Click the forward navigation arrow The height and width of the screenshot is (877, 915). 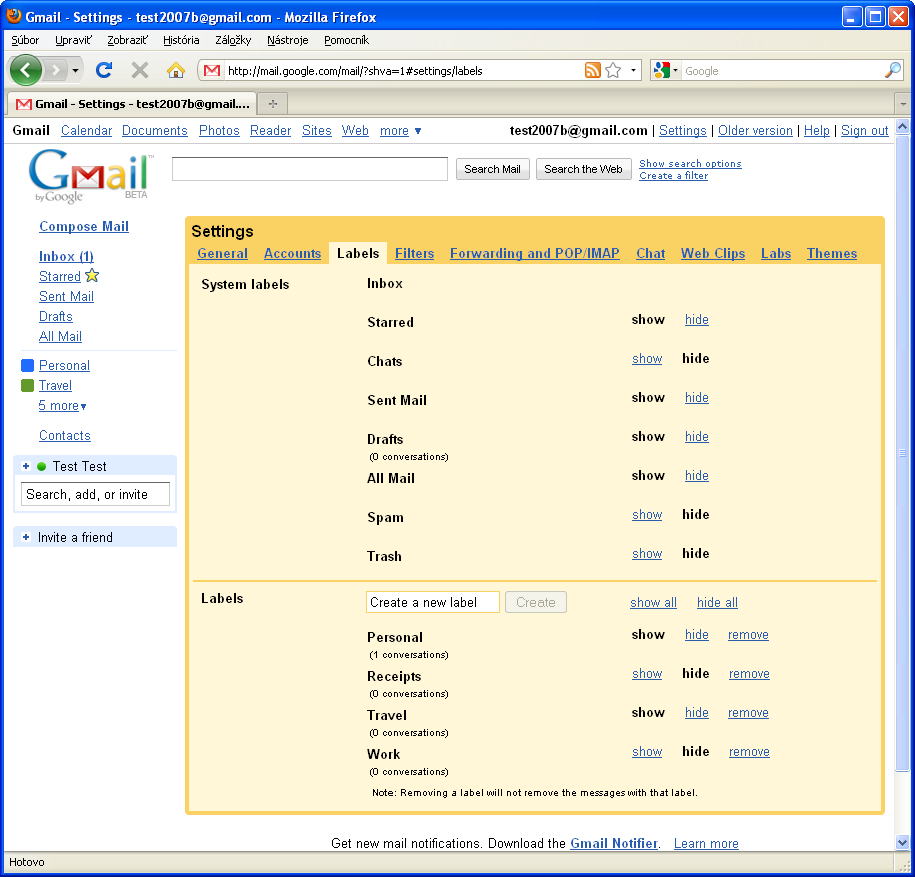click(x=55, y=71)
